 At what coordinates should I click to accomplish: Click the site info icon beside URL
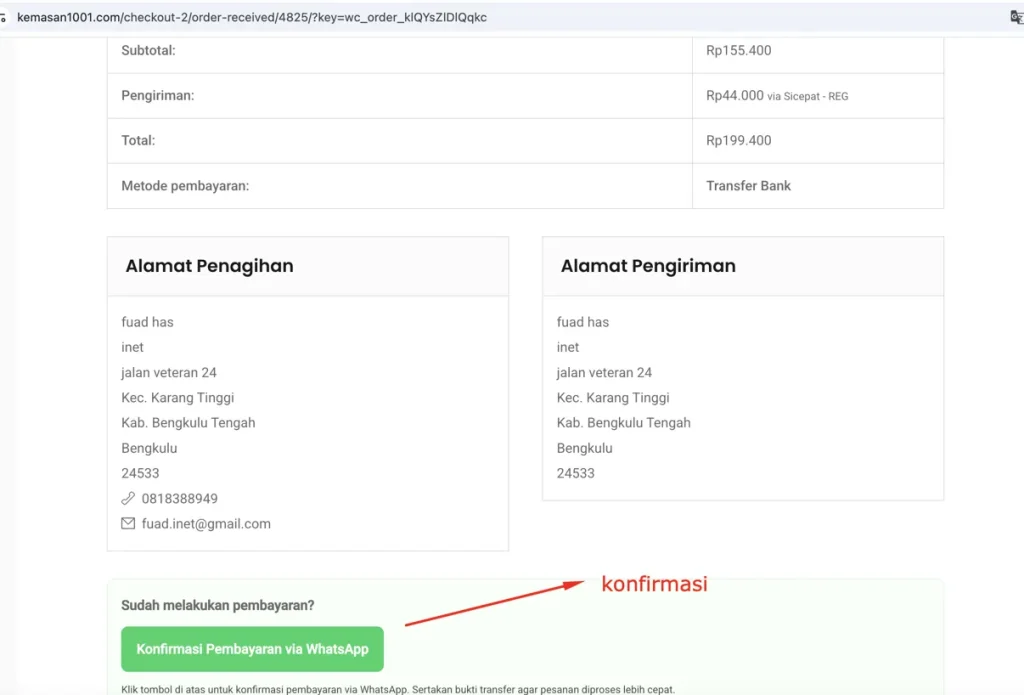pos(3,18)
